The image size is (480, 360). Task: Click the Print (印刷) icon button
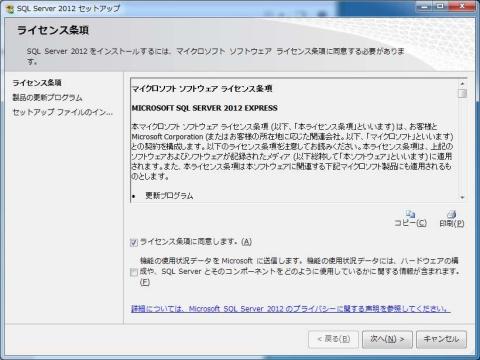[x=452, y=219]
